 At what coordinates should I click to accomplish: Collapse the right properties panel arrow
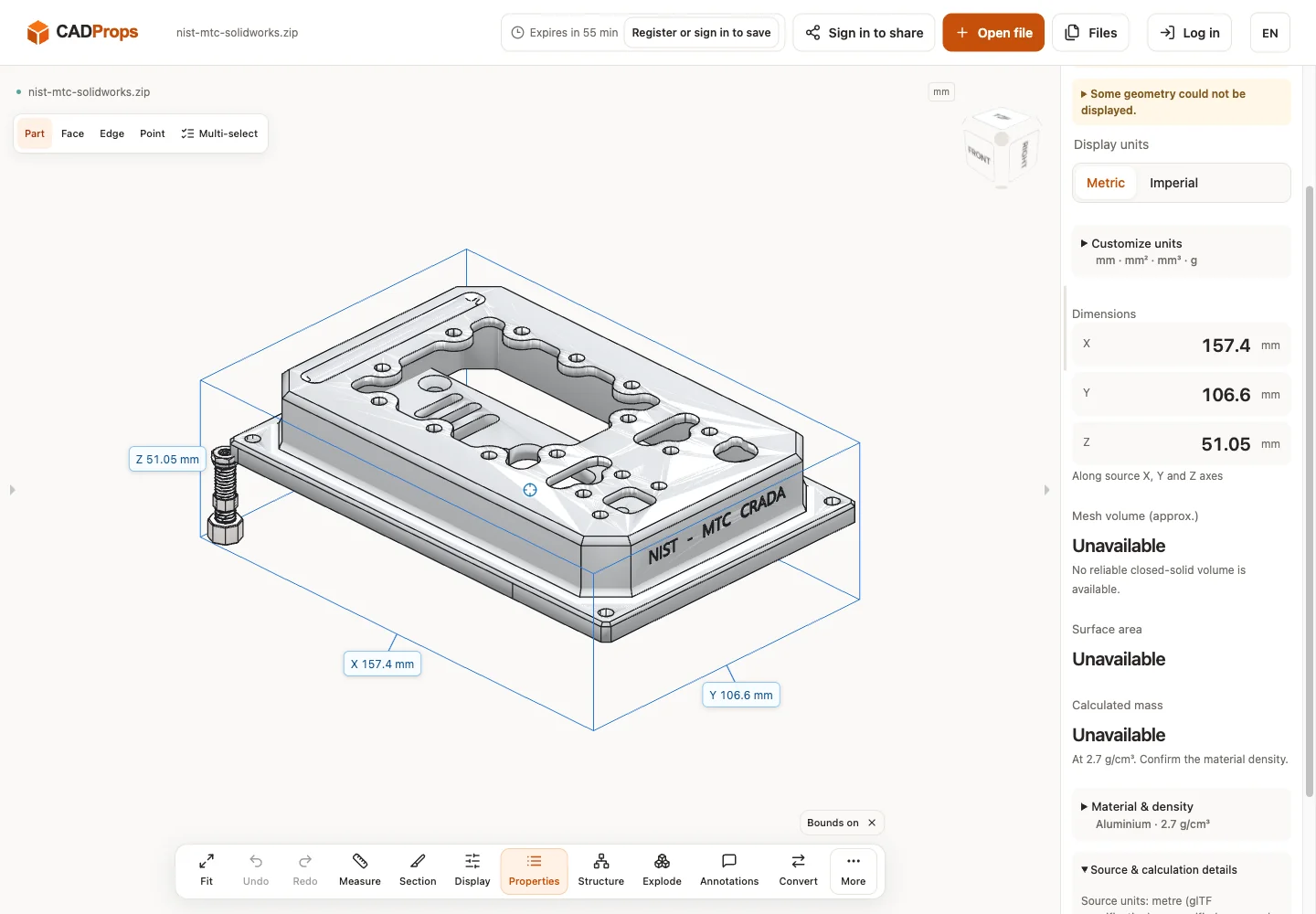1046,490
